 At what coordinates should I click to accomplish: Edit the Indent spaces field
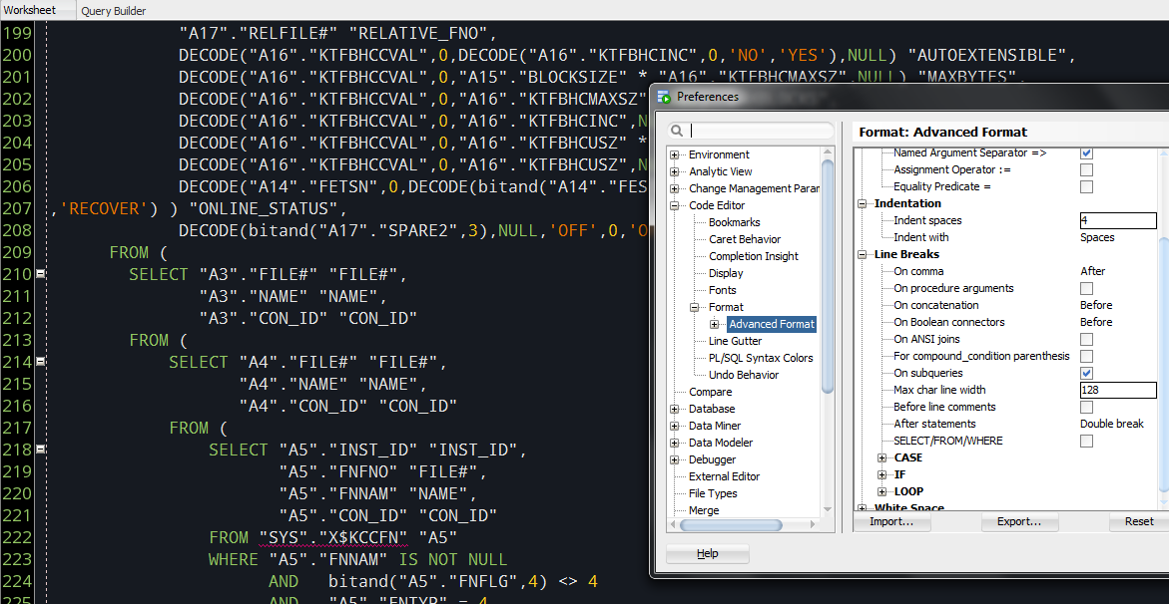(1118, 221)
